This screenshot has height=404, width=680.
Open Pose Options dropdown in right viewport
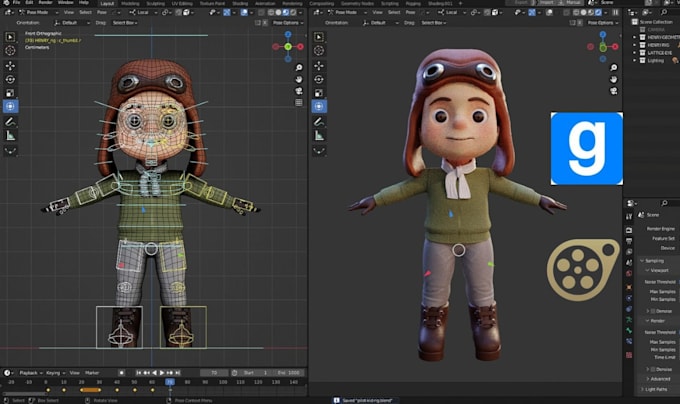[x=602, y=23]
